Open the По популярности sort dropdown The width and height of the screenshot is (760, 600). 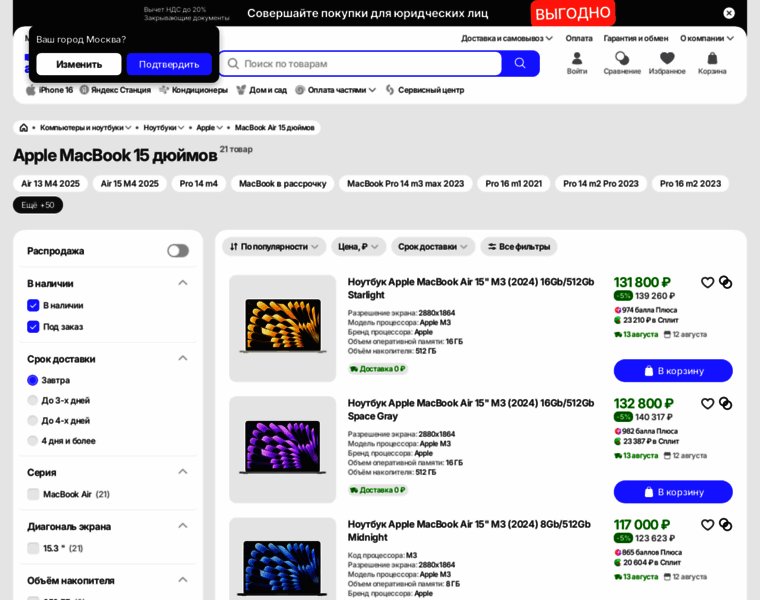tap(274, 246)
